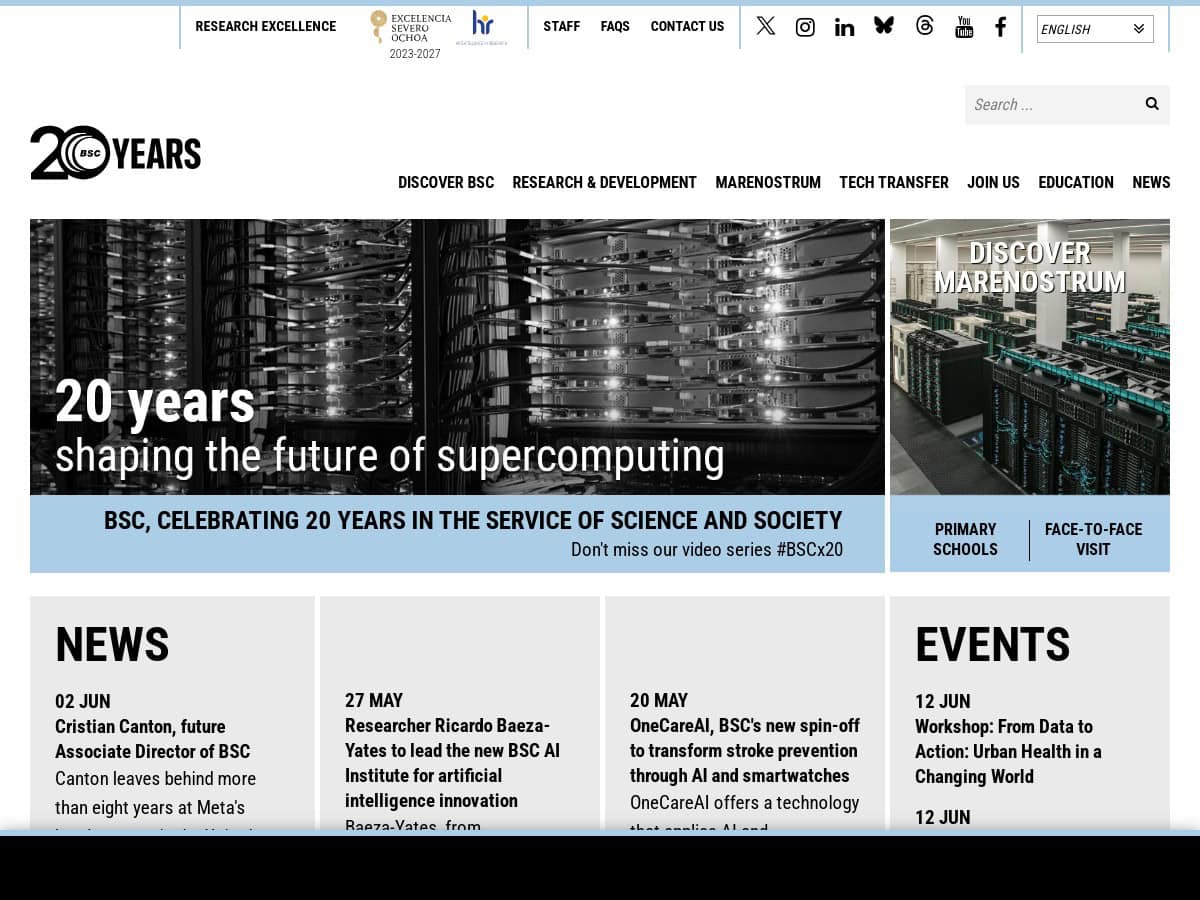The image size is (1200, 900).
Task: Open the Research & Development menu
Action: pyautogui.click(x=604, y=182)
